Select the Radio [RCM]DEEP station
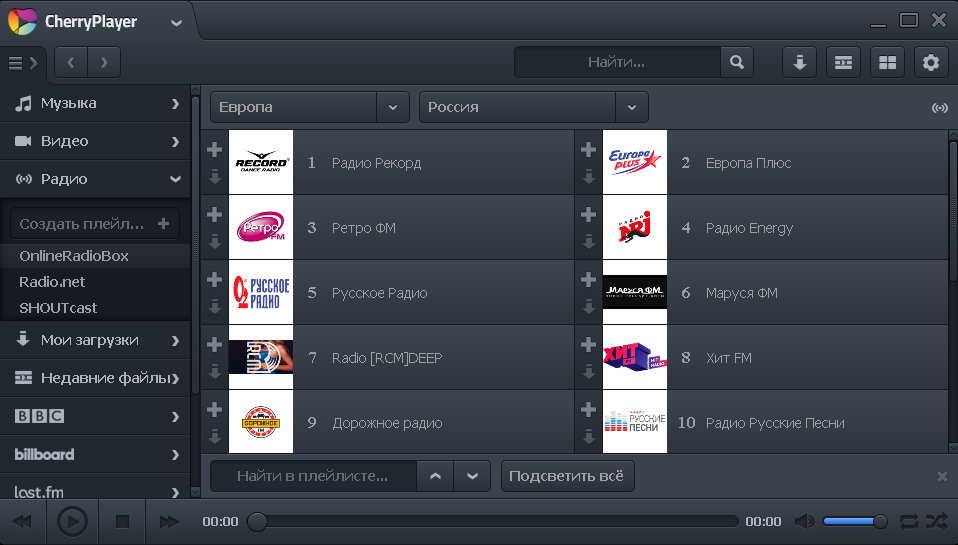The width and height of the screenshot is (958, 545). pos(387,358)
